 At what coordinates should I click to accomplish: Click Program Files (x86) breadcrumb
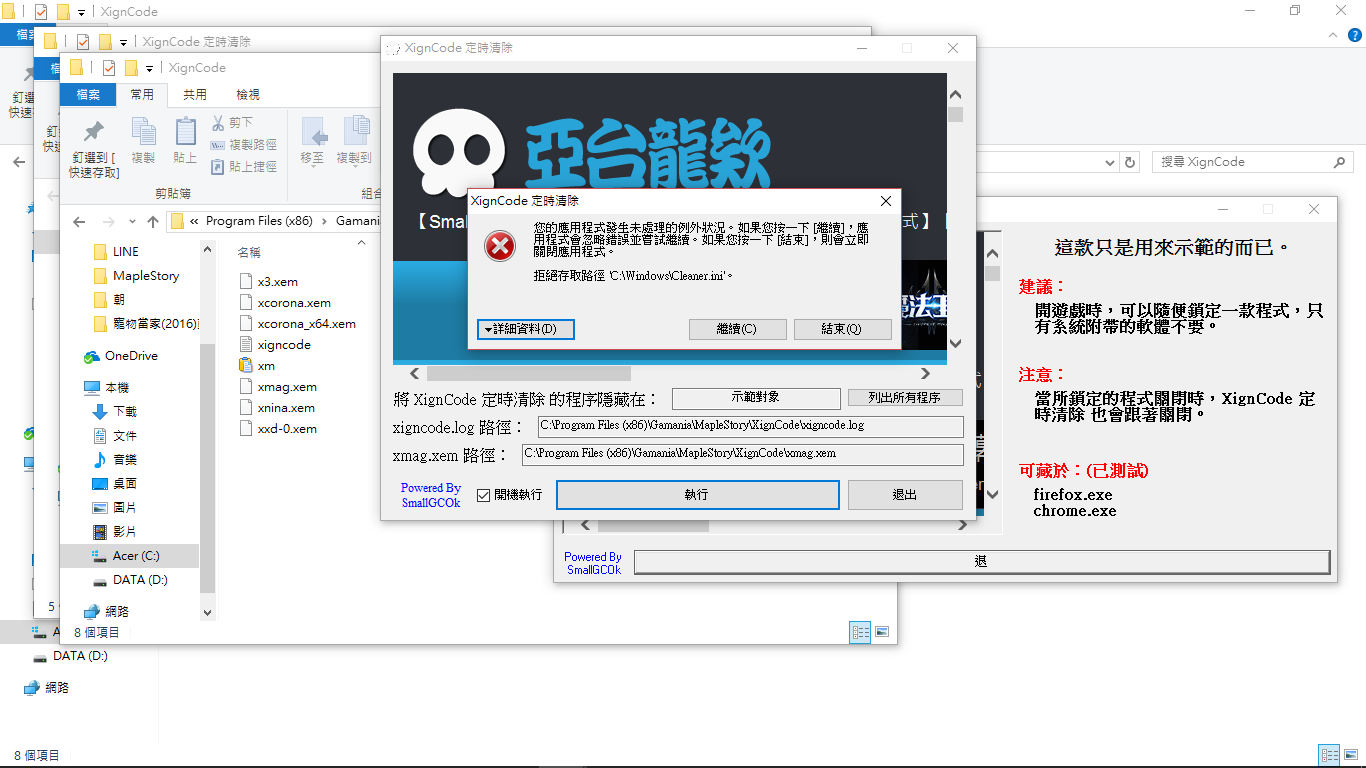coord(259,221)
